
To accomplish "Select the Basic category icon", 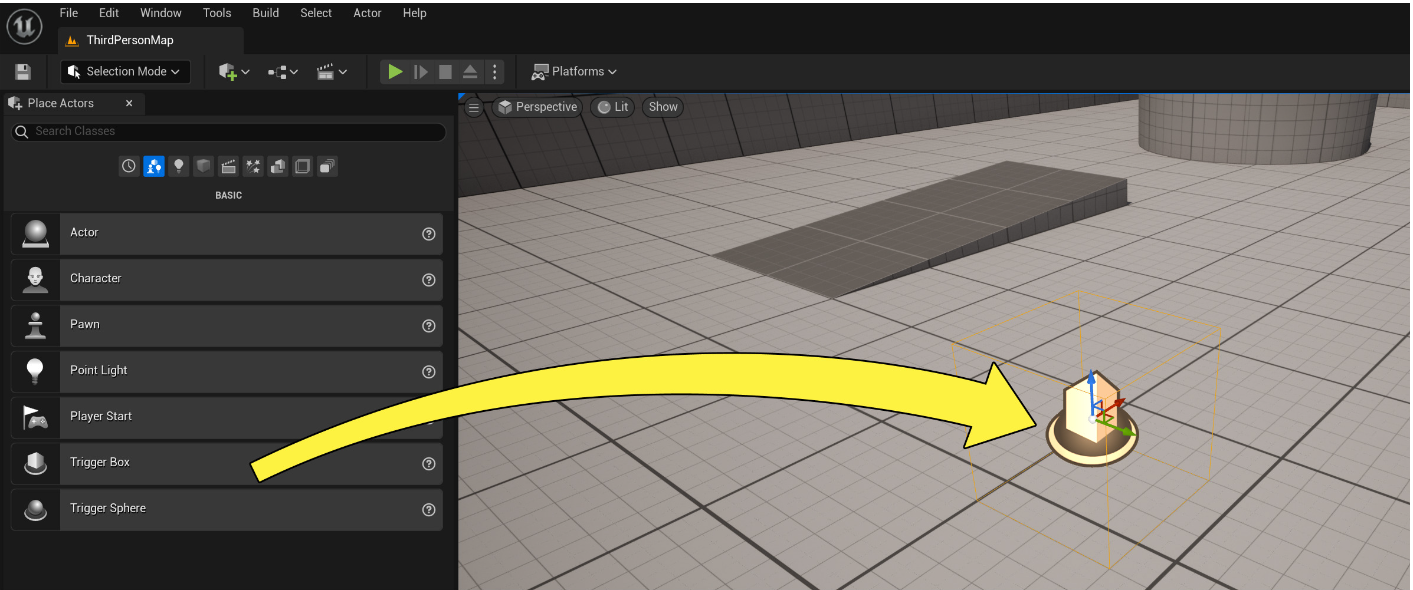I will click(x=154, y=167).
